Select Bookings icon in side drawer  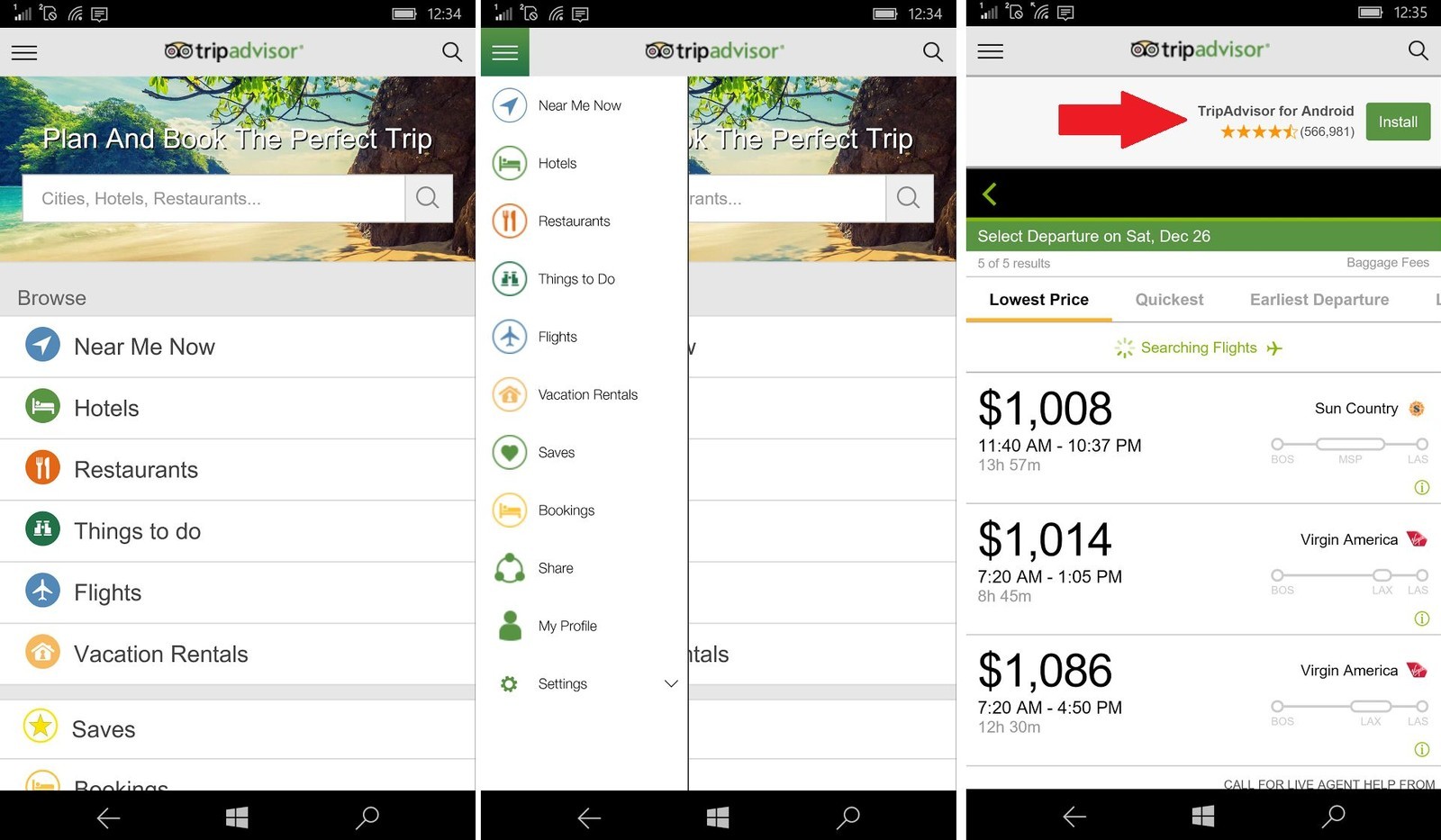[x=510, y=510]
